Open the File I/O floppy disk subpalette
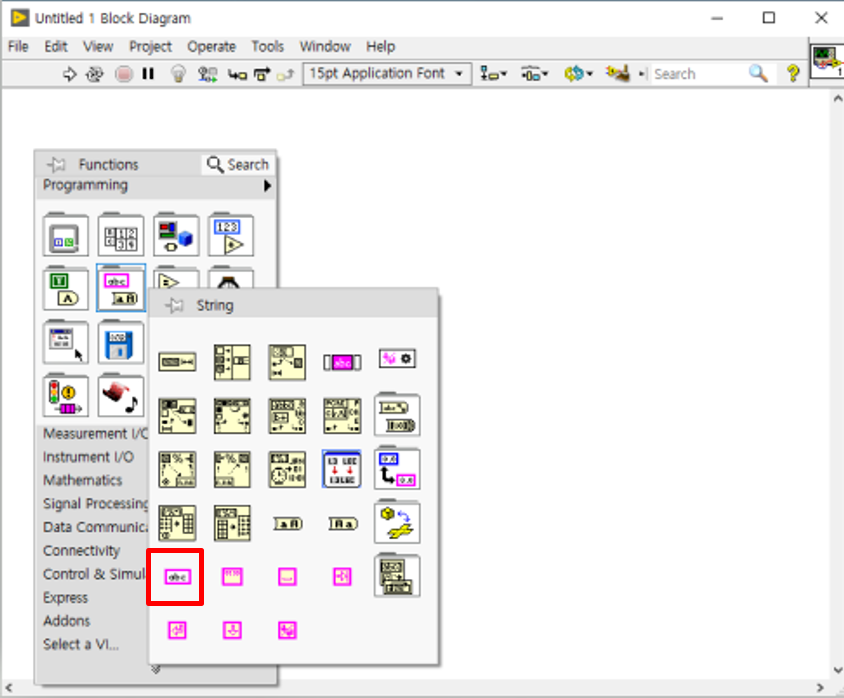844x698 pixels. point(121,342)
